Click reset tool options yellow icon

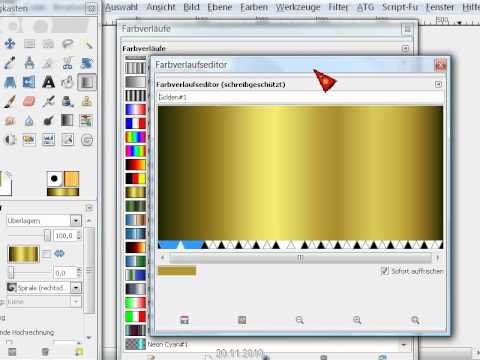coord(79,351)
